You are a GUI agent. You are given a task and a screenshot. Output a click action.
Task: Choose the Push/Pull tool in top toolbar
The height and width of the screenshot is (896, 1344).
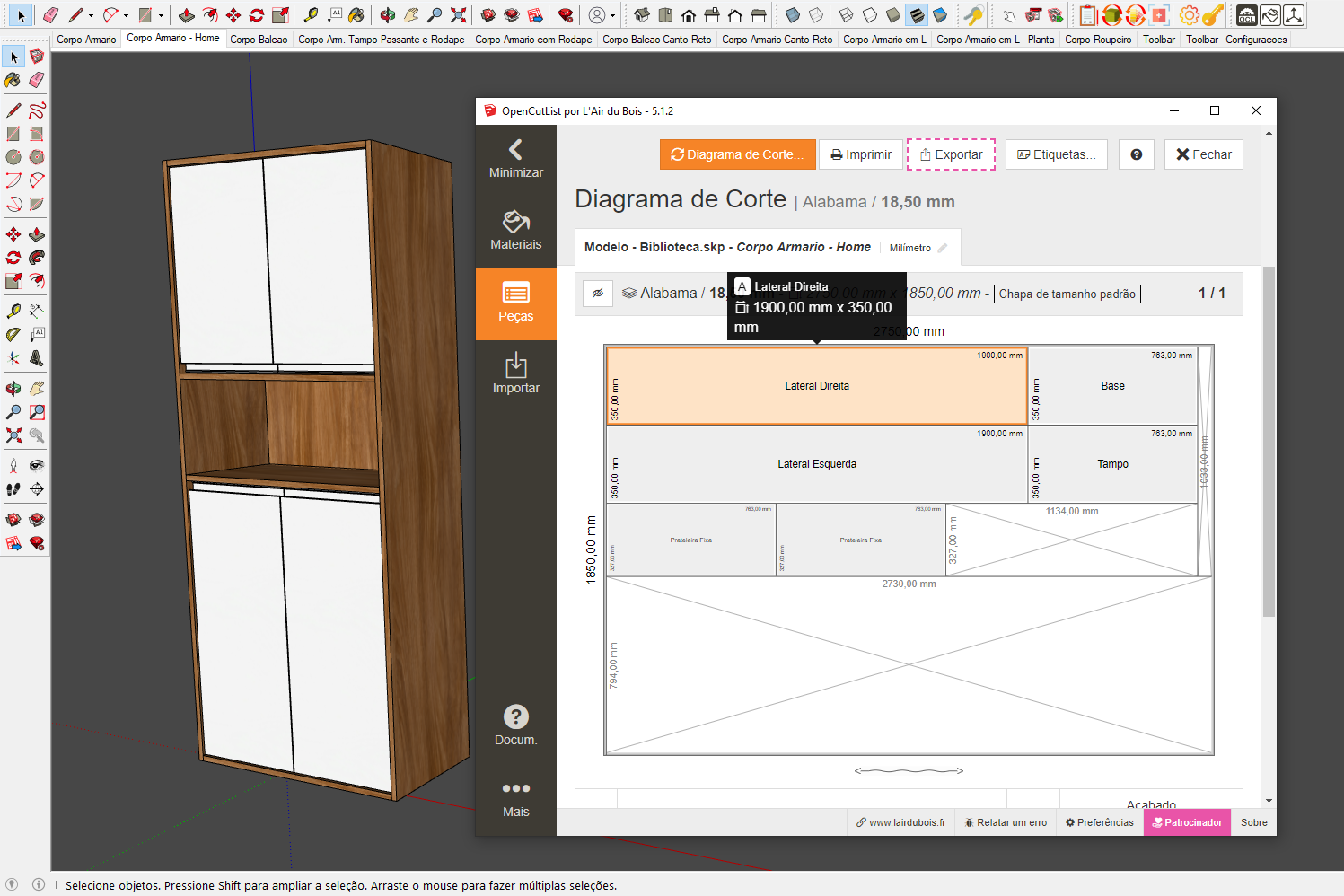(x=187, y=15)
